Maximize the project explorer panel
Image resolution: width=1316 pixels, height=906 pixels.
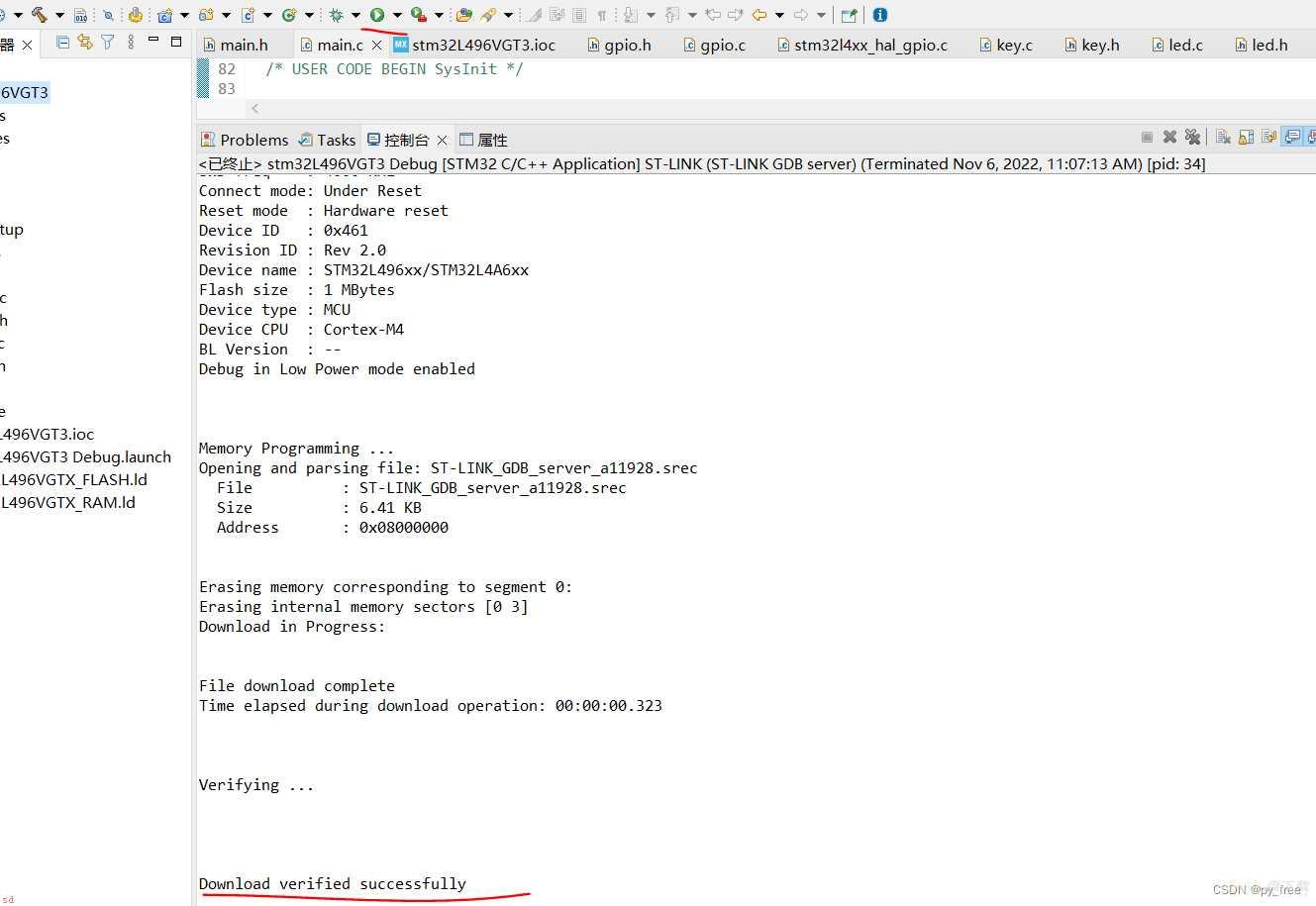tap(176, 42)
